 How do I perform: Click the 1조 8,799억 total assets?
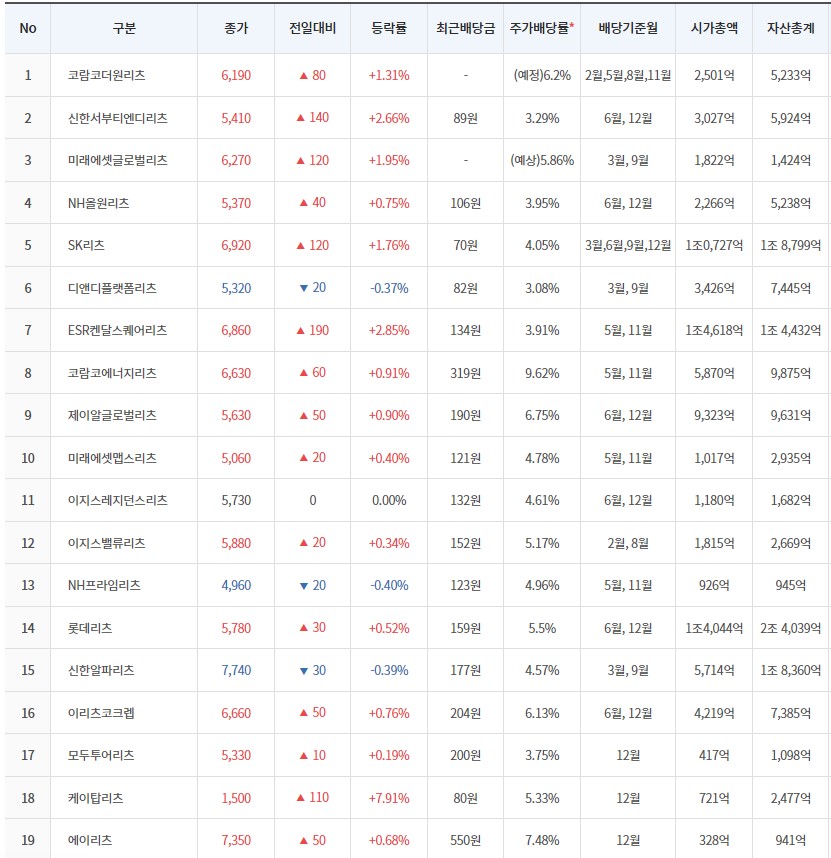point(791,245)
